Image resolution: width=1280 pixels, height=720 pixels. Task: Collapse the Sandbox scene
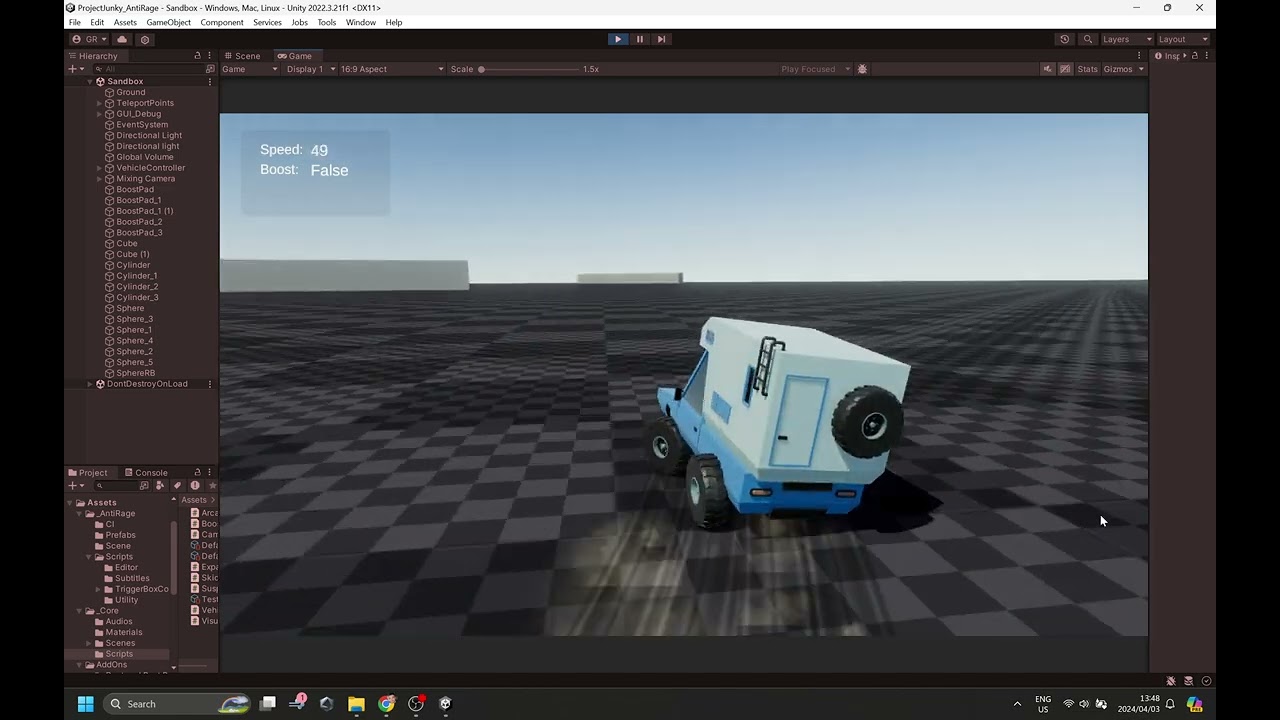tap(89, 81)
